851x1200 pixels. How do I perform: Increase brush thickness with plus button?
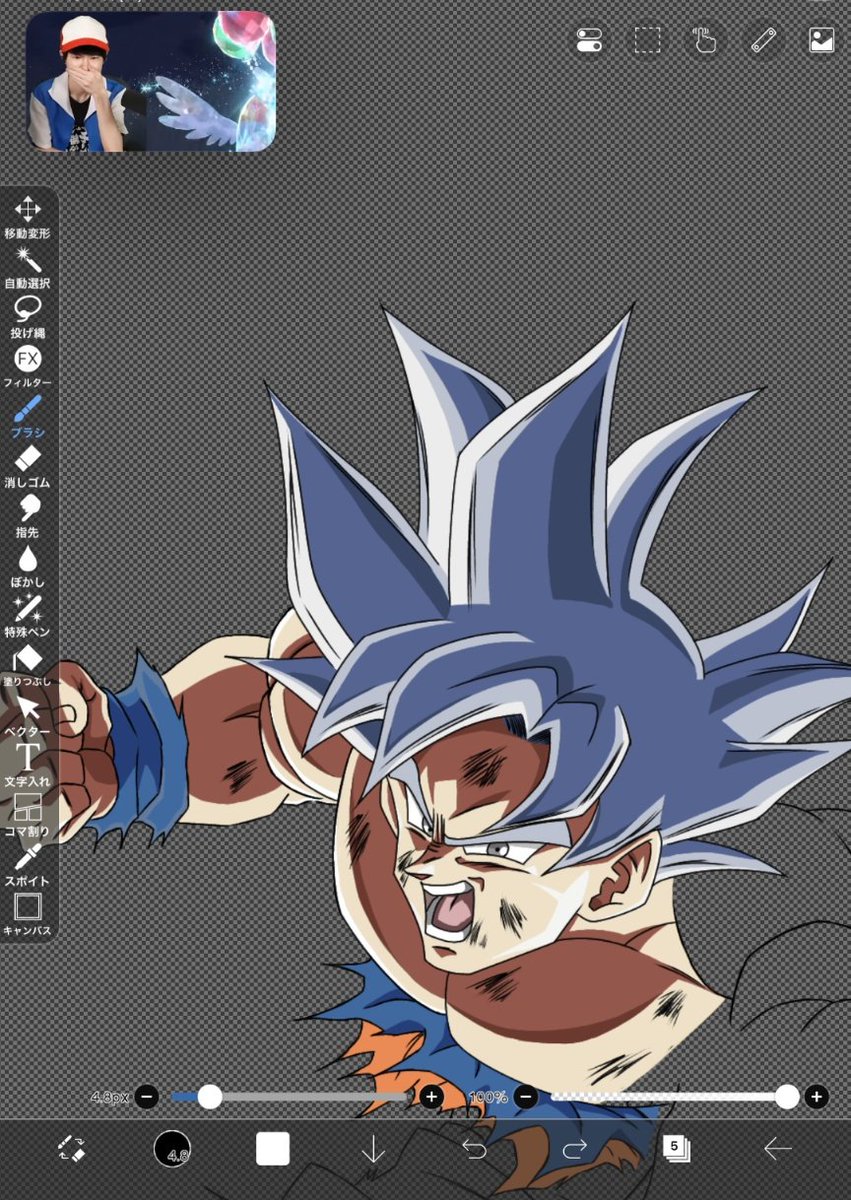(432, 1097)
